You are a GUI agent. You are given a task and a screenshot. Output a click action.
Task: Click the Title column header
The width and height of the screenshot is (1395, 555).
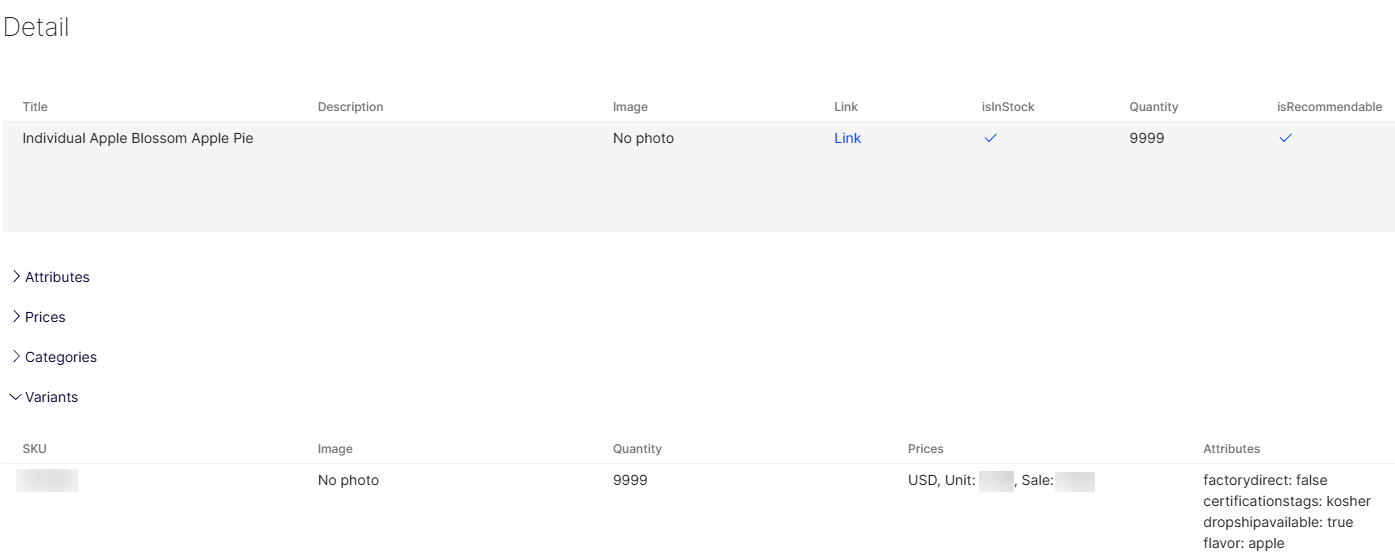coord(35,107)
